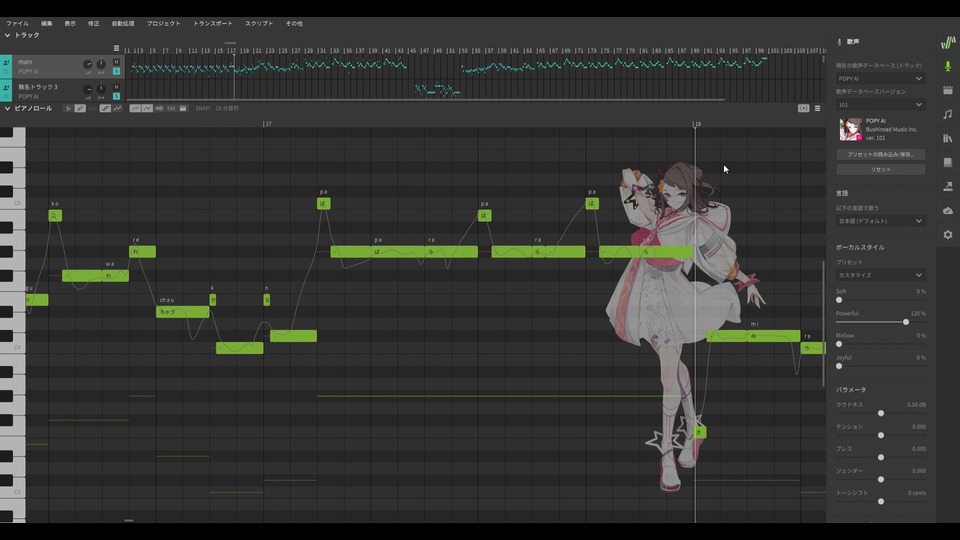Toggle the waveform display button
960x540 pixels.
(x=159, y=108)
